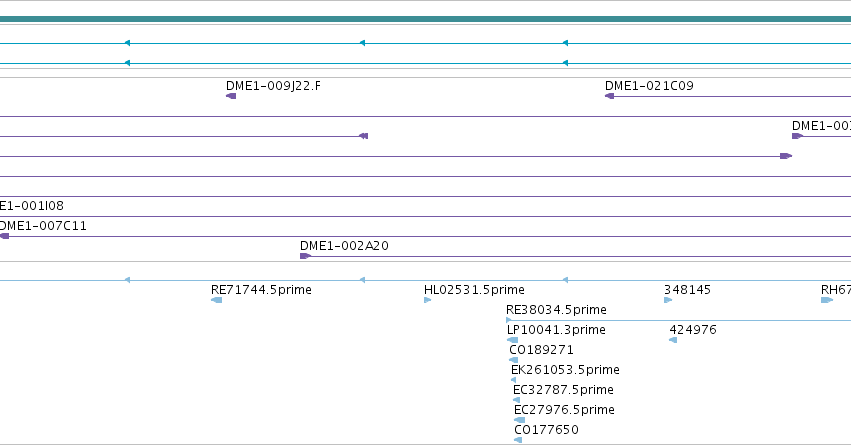Click the CO189271 feature label

point(541,350)
